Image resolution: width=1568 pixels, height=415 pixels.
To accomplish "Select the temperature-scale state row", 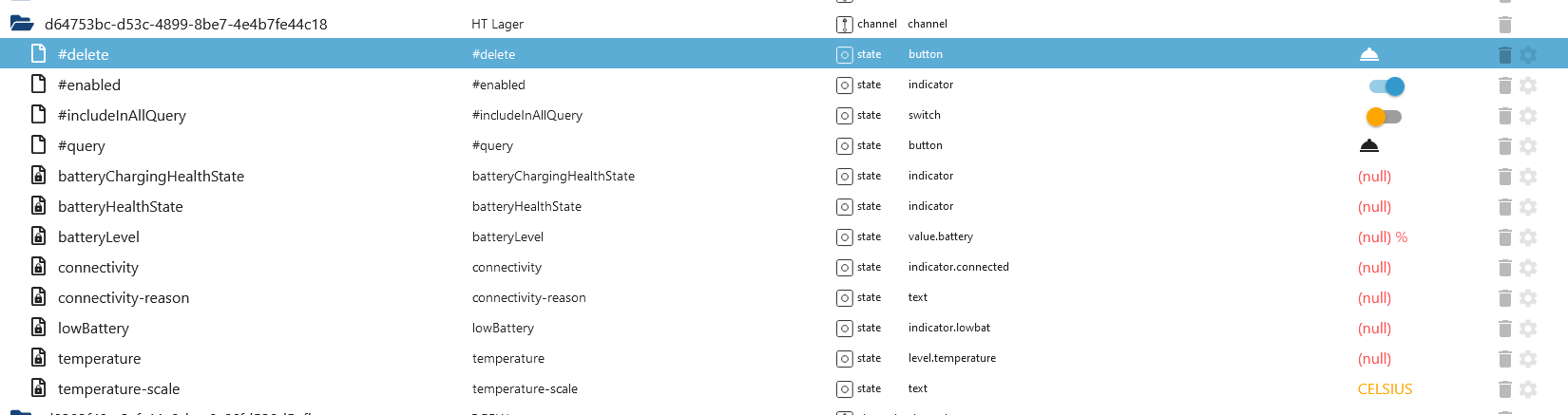I will [x=118, y=389].
